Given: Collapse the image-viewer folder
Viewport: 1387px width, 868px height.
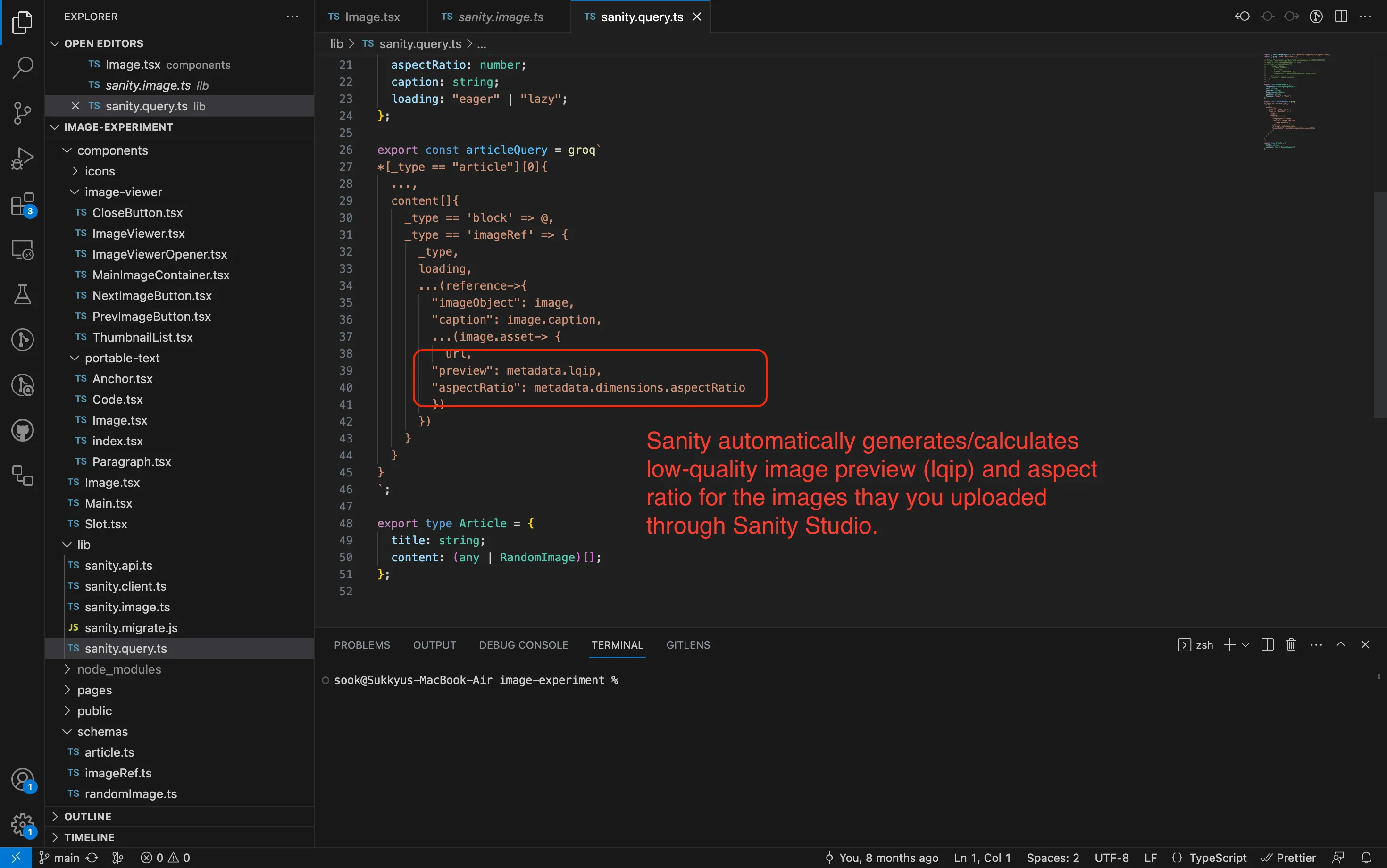Looking at the screenshot, I should point(123,192).
